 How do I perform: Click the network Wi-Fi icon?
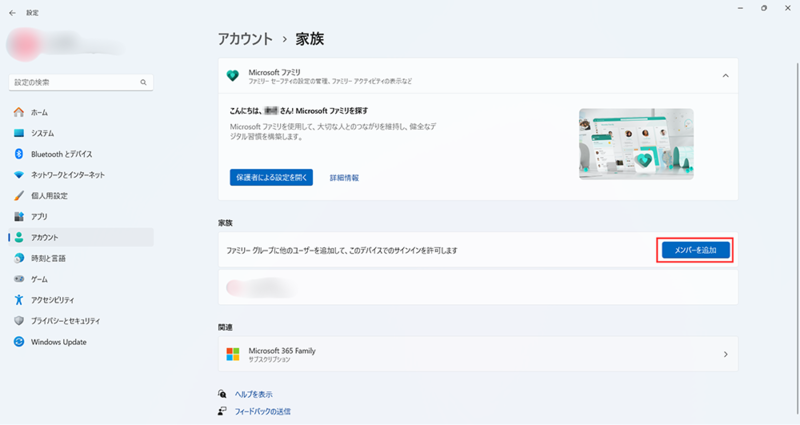click(19, 175)
